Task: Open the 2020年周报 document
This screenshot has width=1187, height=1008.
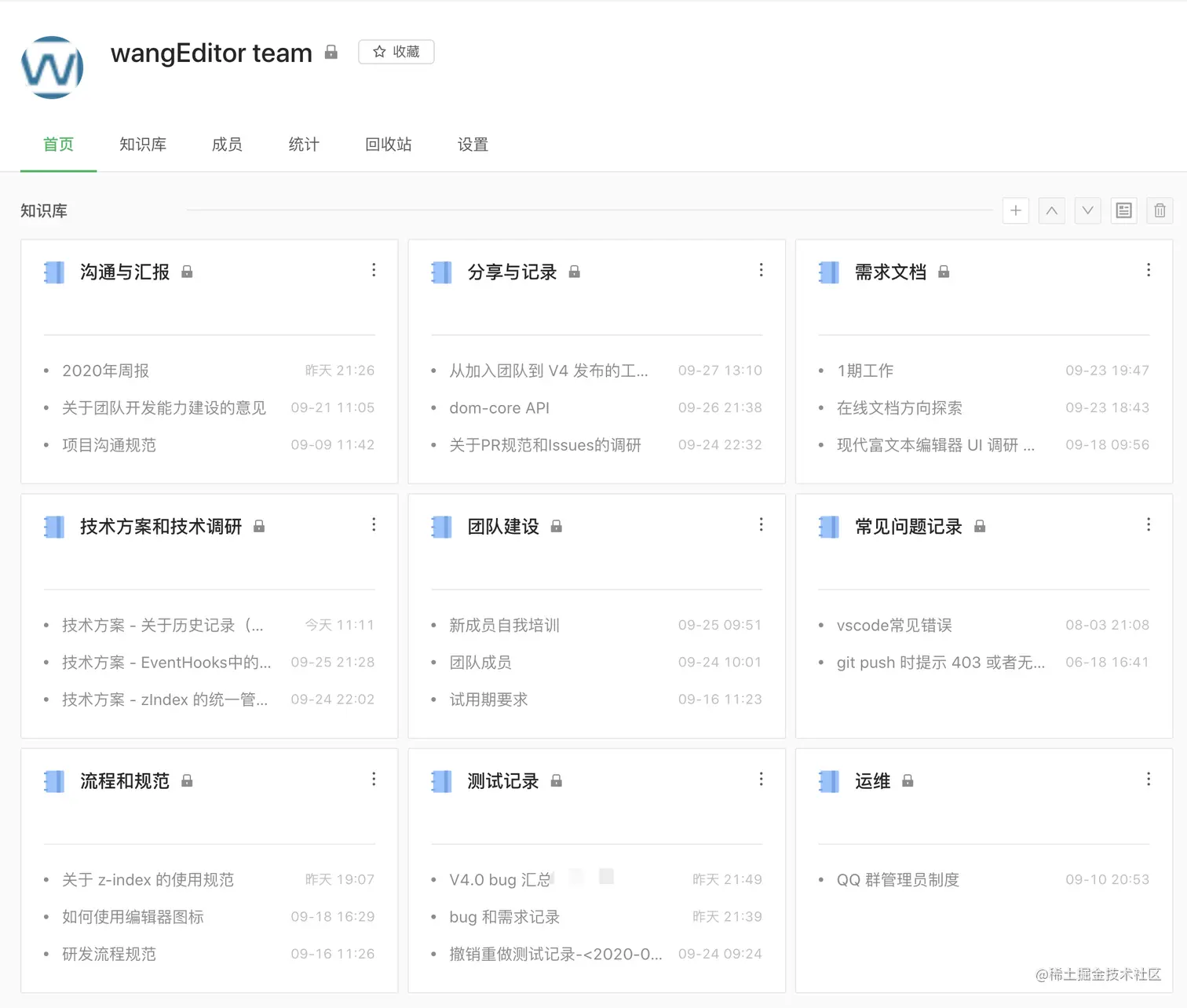Action: (106, 371)
